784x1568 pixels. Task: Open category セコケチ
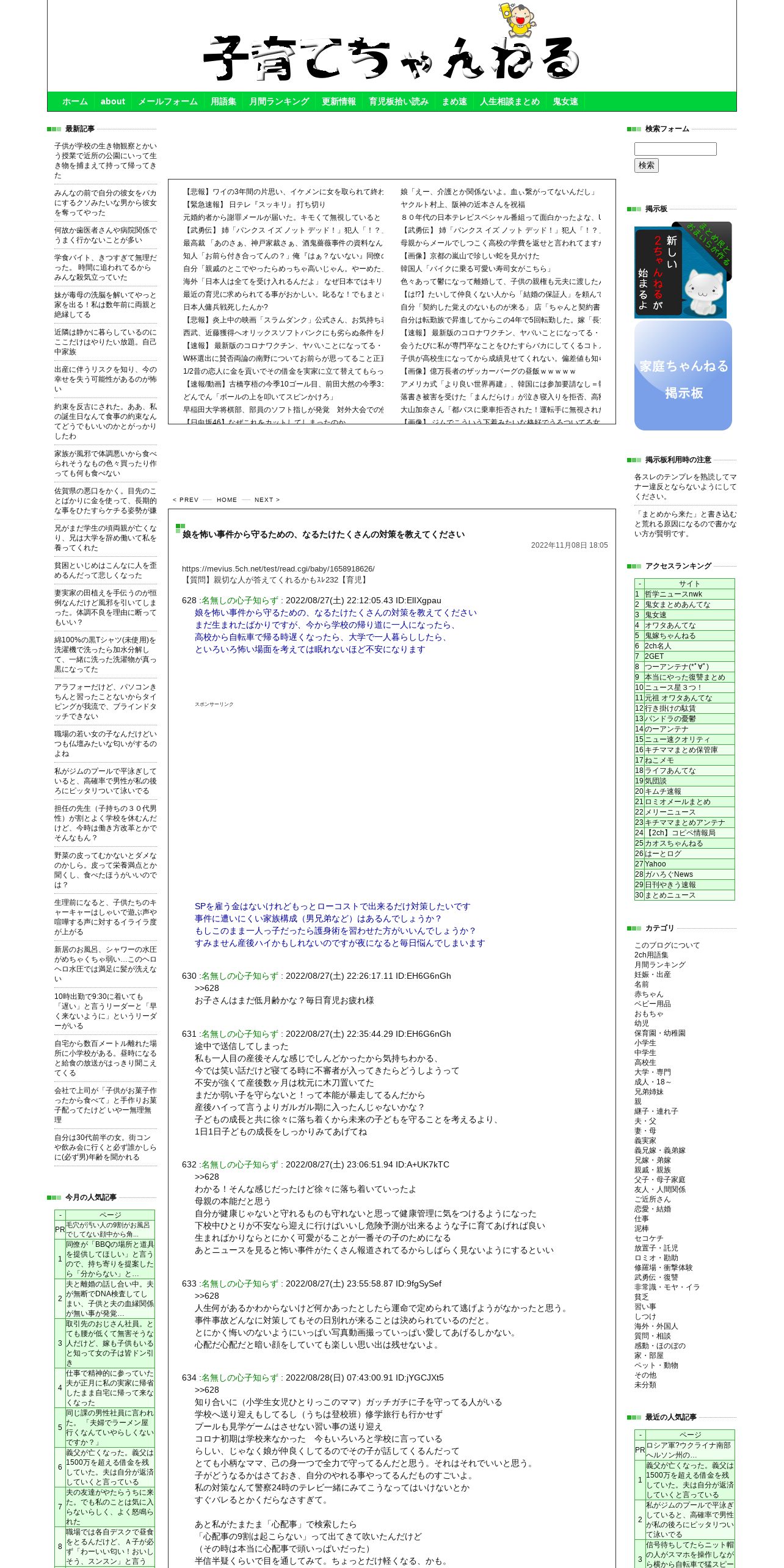pyautogui.click(x=649, y=1238)
